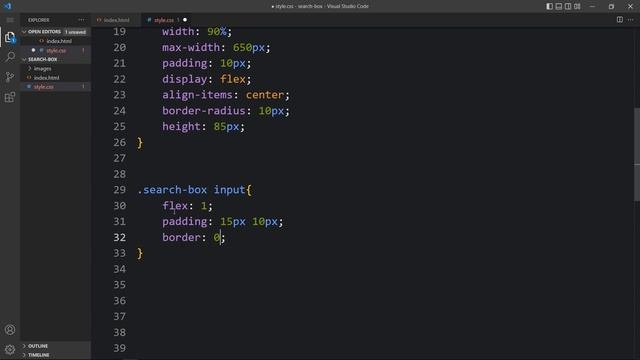Click the closing brace on line 26

140,143
